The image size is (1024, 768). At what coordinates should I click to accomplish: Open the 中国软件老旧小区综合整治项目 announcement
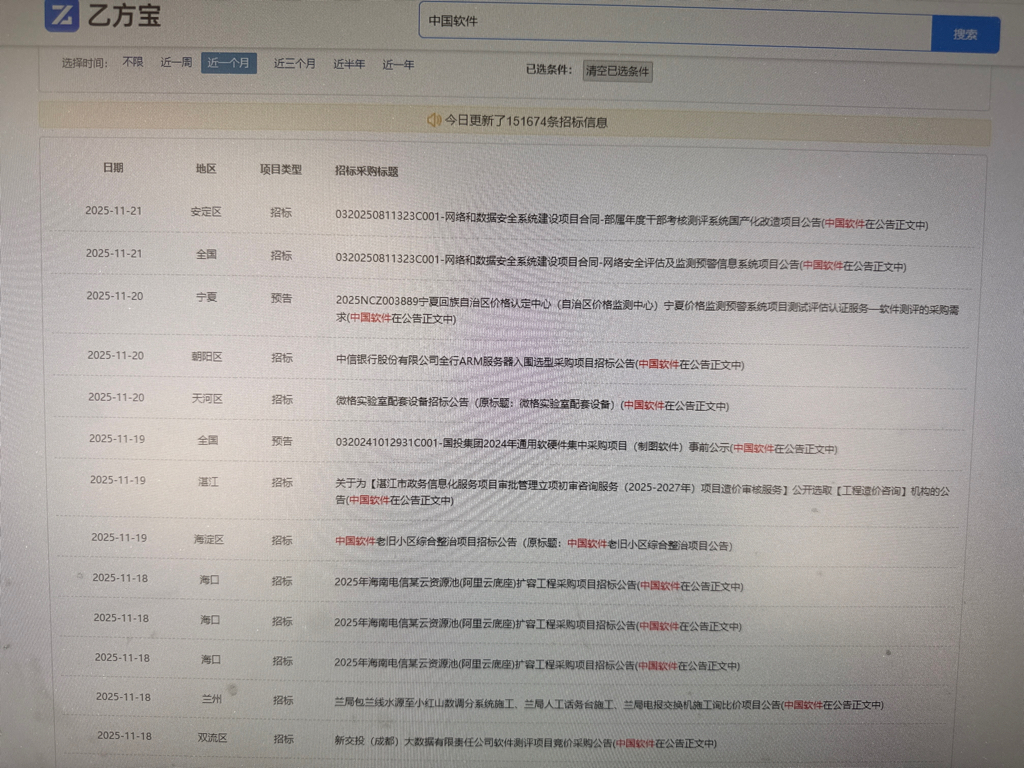(x=533, y=543)
